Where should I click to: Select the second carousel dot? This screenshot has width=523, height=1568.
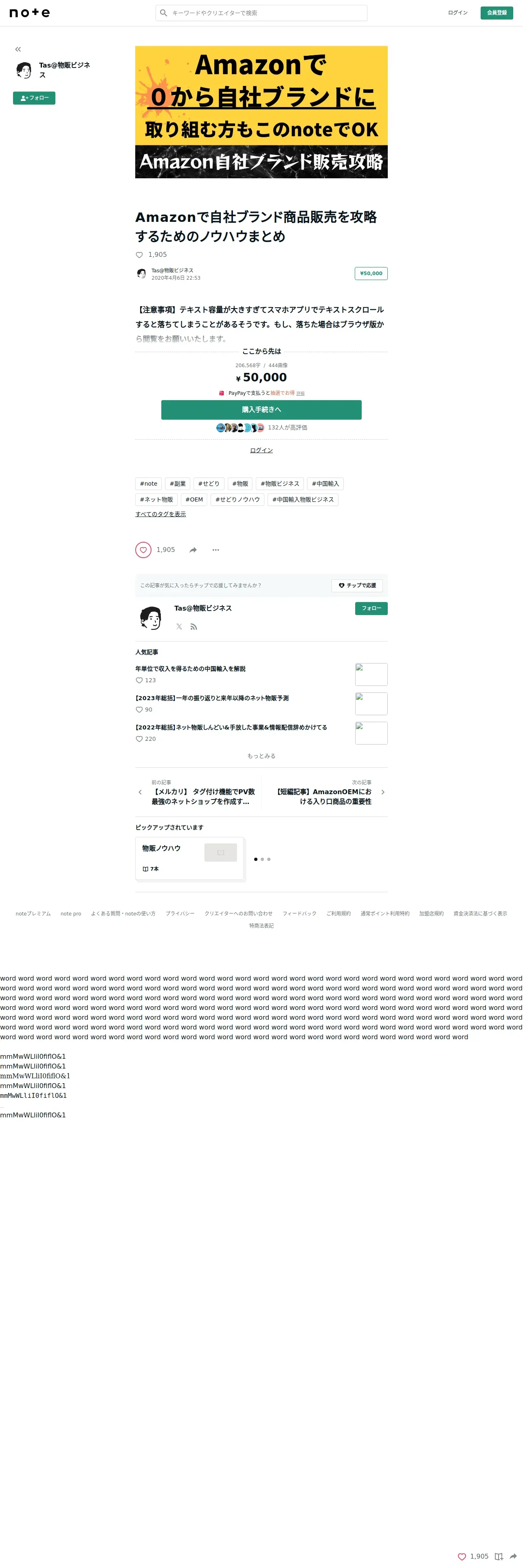tap(262, 859)
